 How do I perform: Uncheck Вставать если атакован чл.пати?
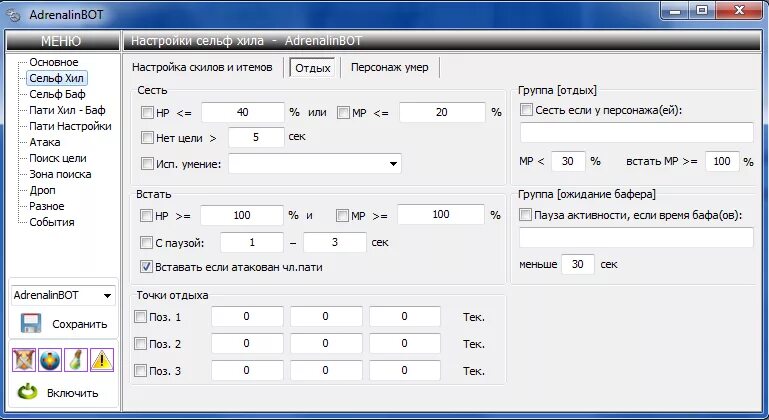tap(146, 267)
